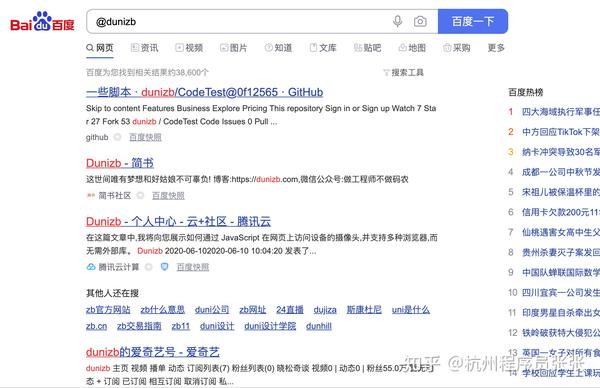Click related search zb交易指南
The width and height of the screenshot is (600, 388).
tap(139, 326)
